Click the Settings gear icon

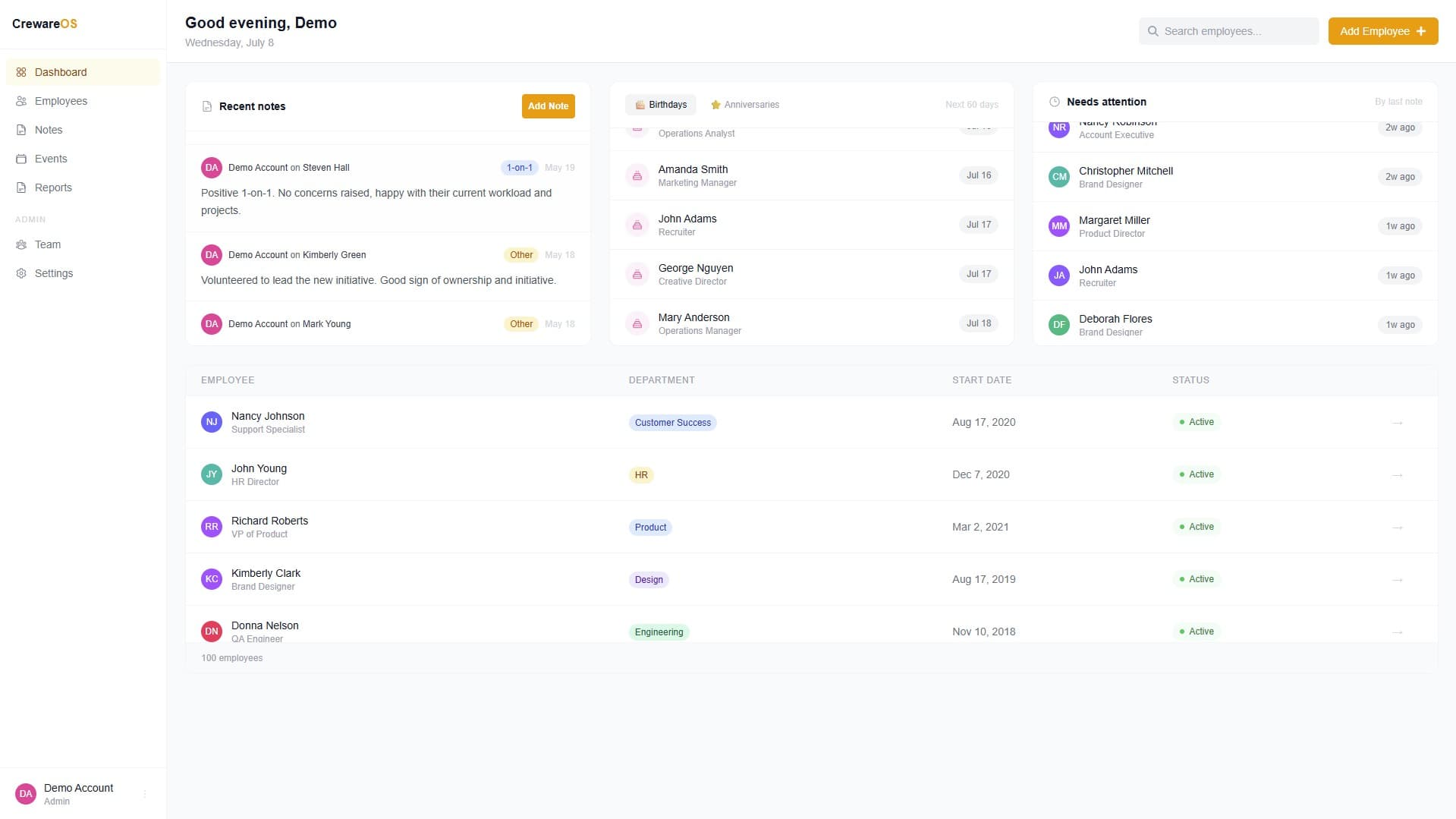pos(21,273)
